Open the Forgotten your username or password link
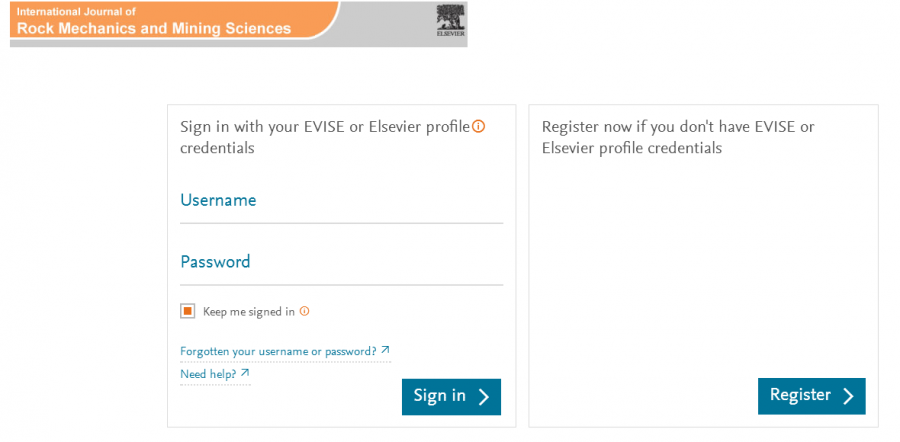The image size is (900, 442). [x=278, y=351]
